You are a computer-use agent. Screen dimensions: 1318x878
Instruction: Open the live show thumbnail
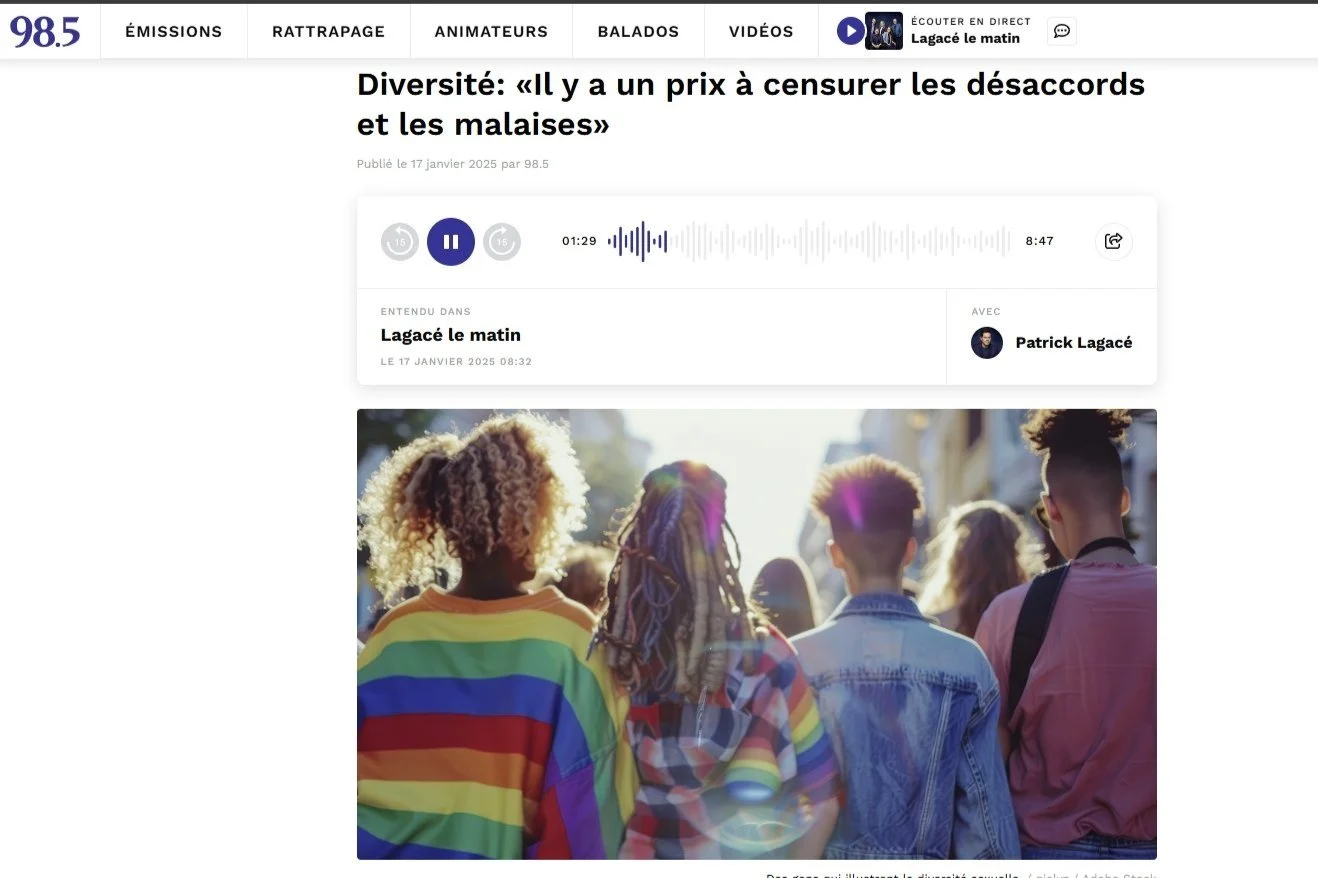[884, 31]
